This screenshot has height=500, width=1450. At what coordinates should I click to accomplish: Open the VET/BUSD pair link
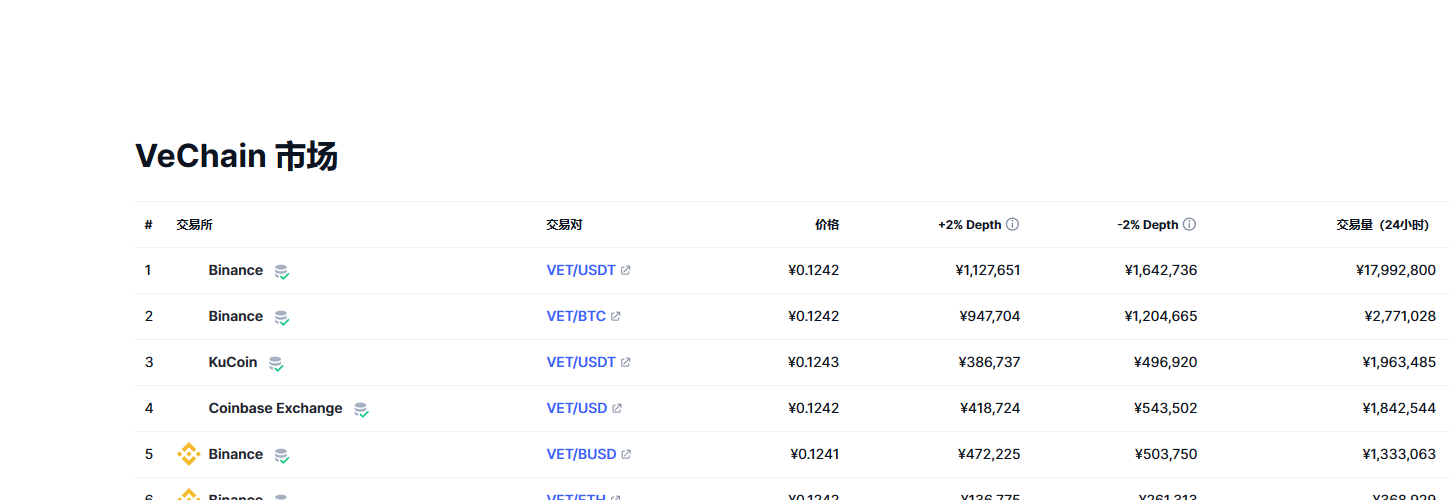(581, 454)
